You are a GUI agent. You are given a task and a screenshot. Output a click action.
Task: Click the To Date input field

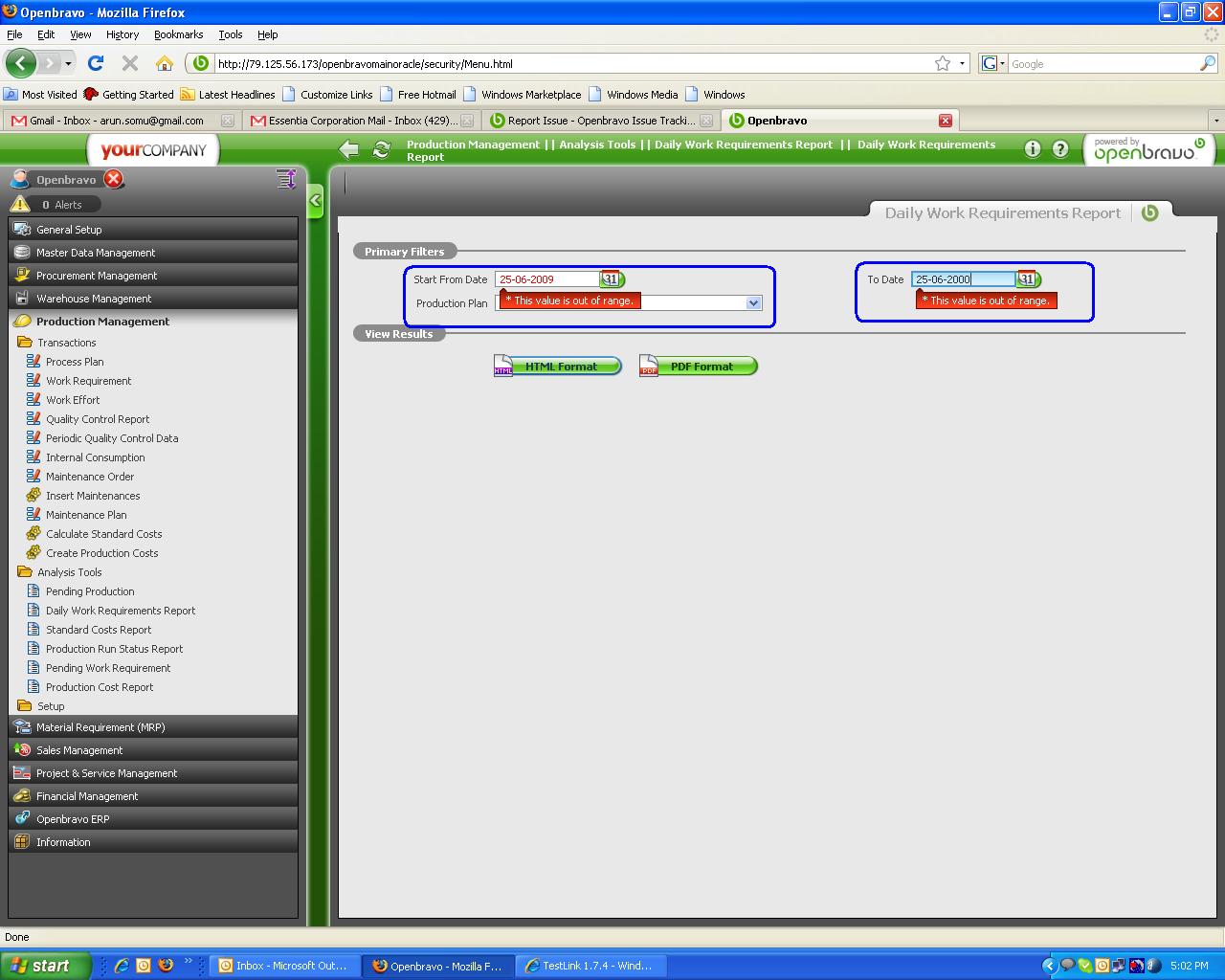click(963, 279)
